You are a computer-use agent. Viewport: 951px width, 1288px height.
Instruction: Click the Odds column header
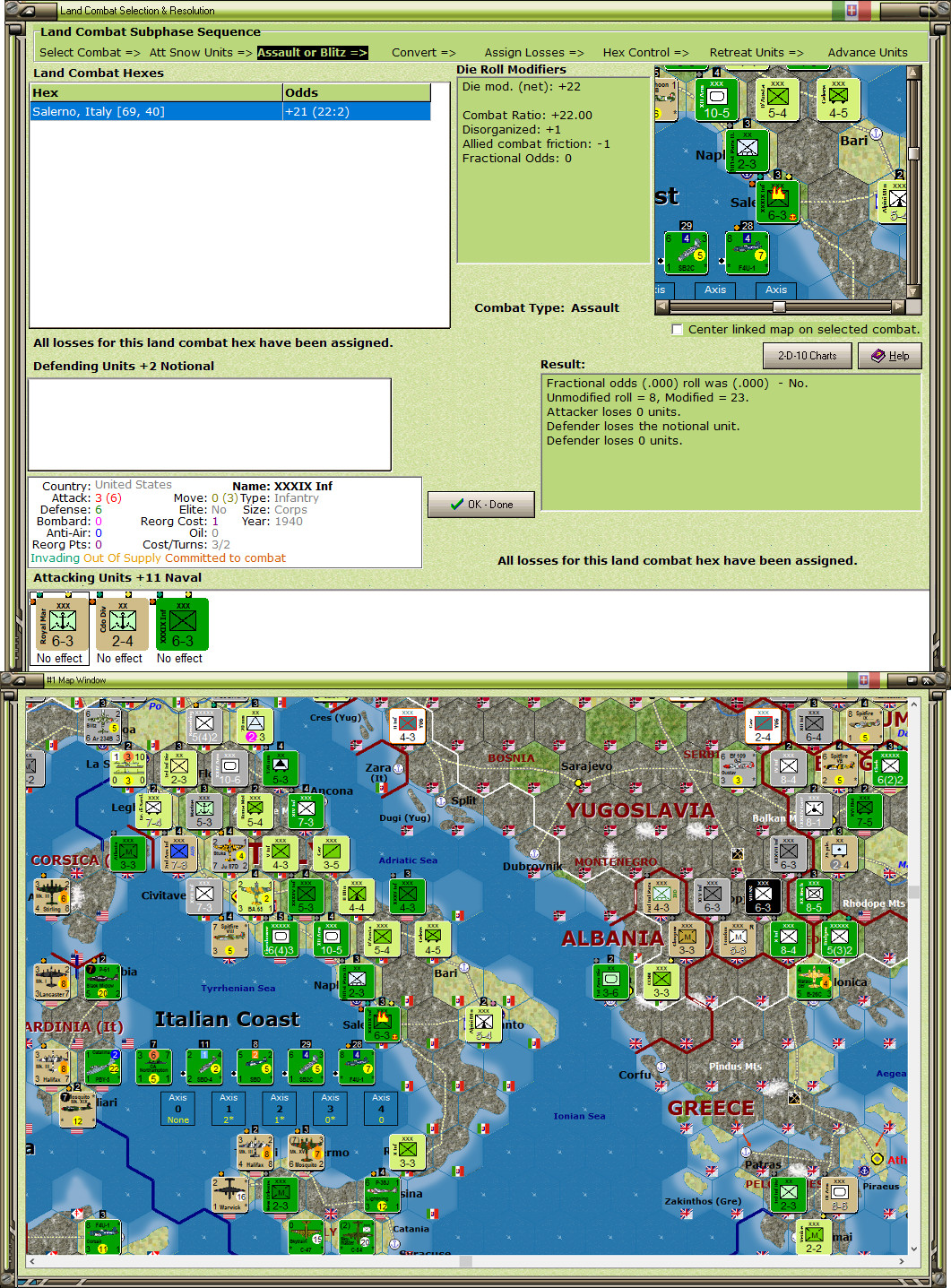357,93
